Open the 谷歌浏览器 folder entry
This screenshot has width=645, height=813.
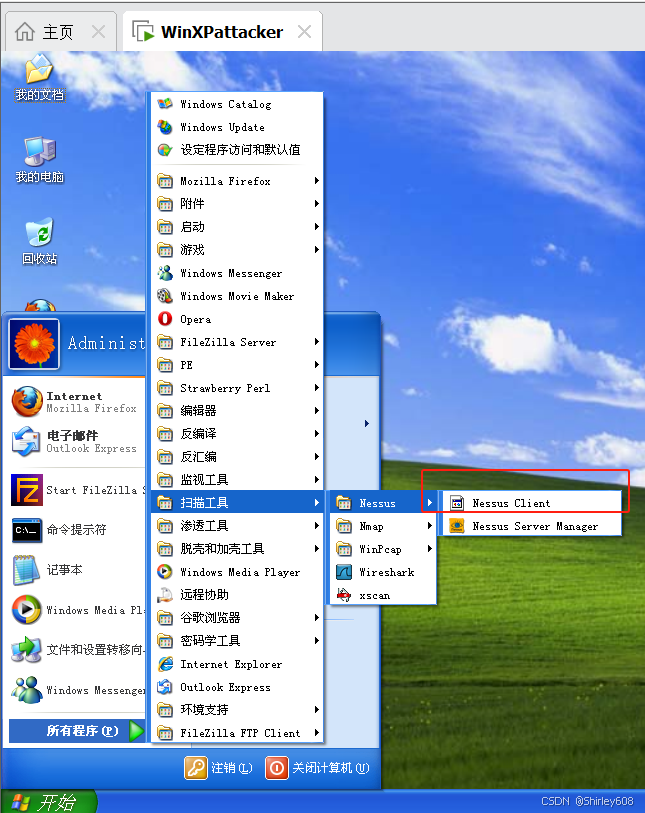click(237, 618)
